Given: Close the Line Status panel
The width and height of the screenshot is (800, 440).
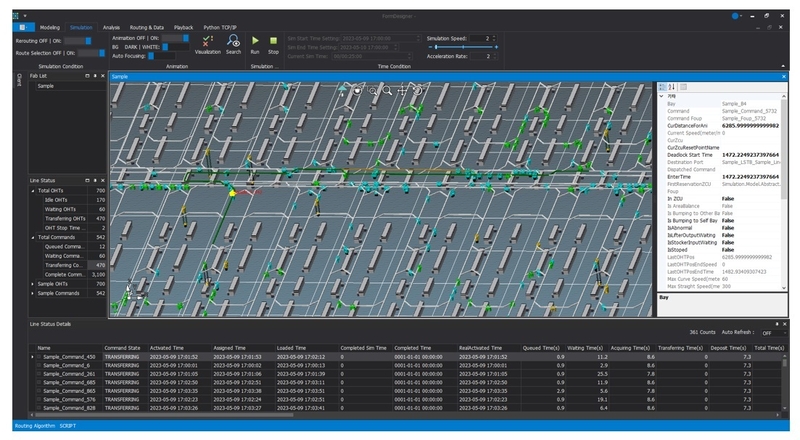Looking at the screenshot, I should 103,180.
